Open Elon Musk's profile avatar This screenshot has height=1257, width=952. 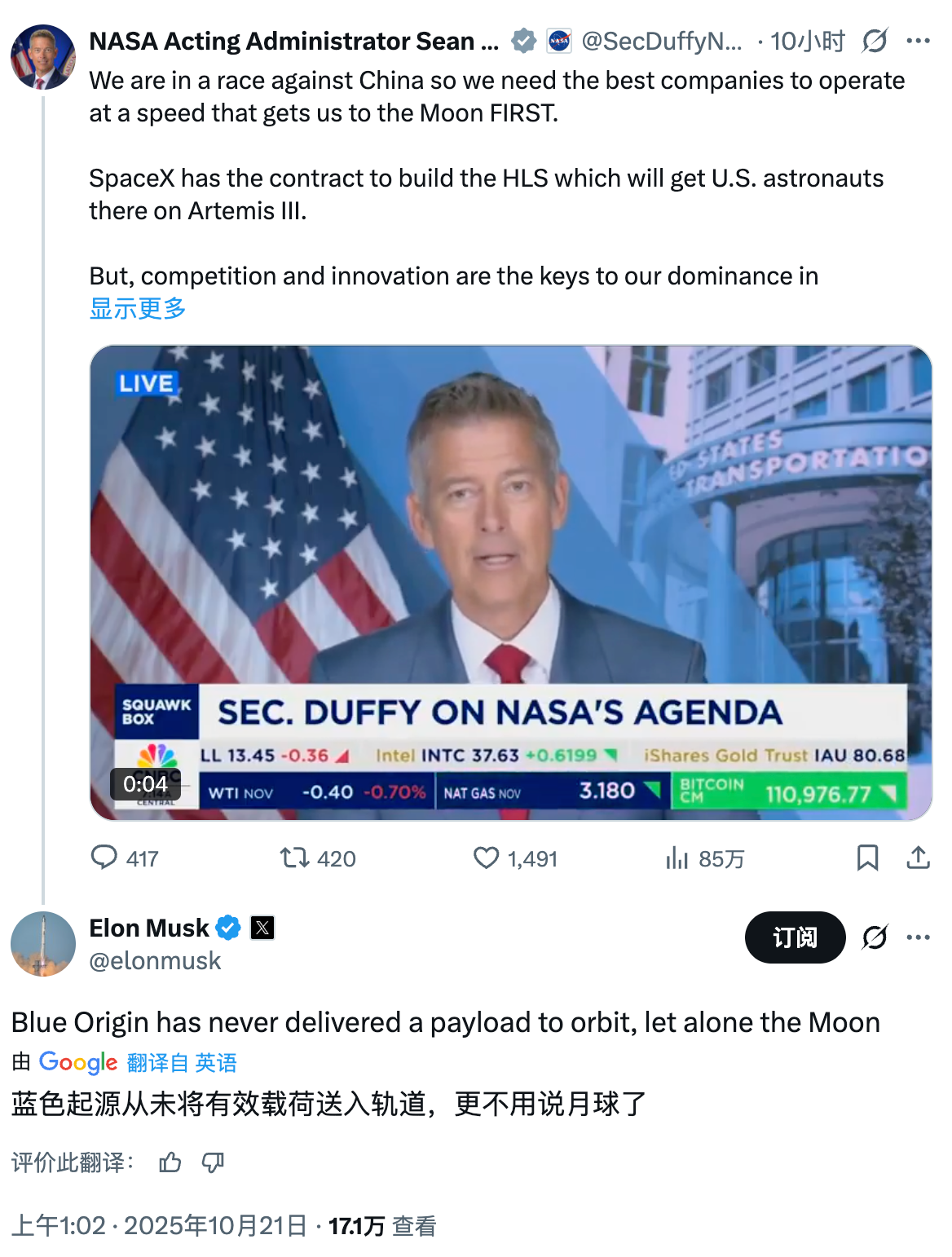[x=43, y=944]
